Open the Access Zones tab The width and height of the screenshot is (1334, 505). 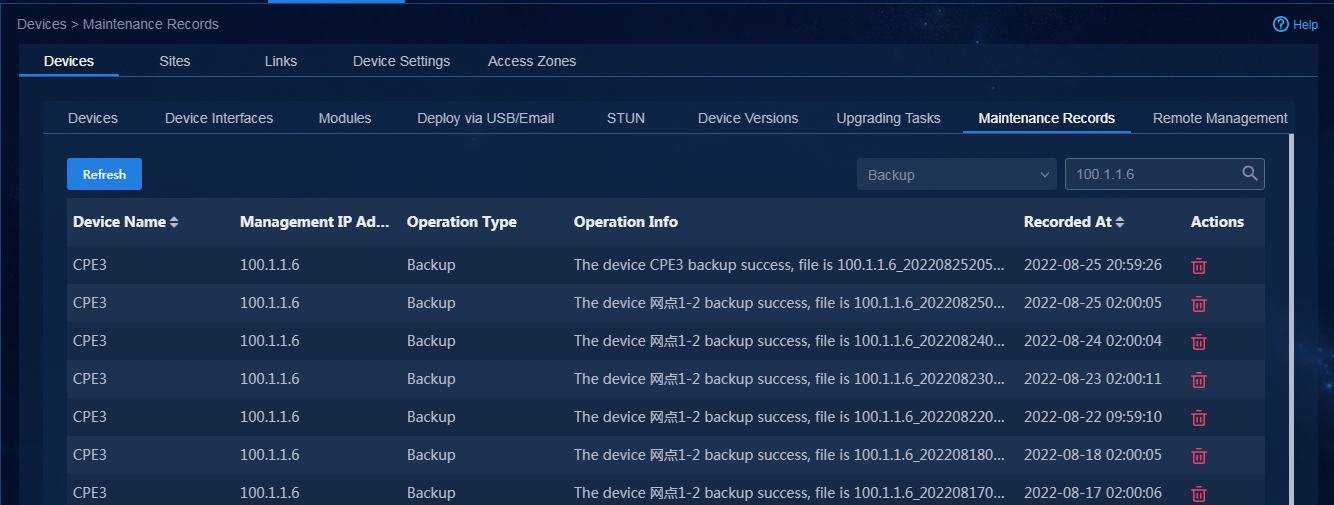click(x=532, y=61)
